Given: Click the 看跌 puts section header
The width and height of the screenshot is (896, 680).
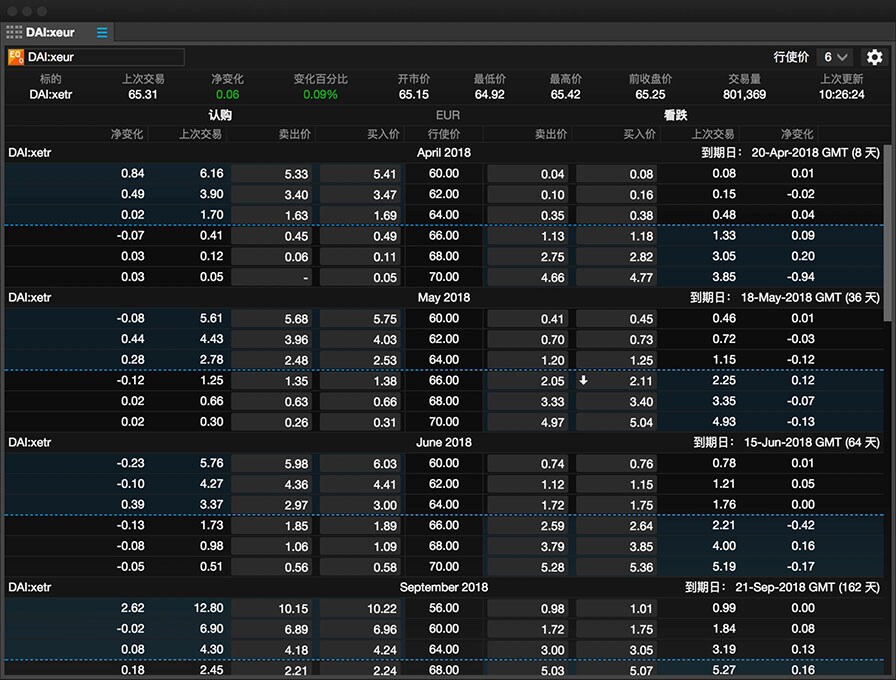Looking at the screenshot, I should tap(674, 115).
